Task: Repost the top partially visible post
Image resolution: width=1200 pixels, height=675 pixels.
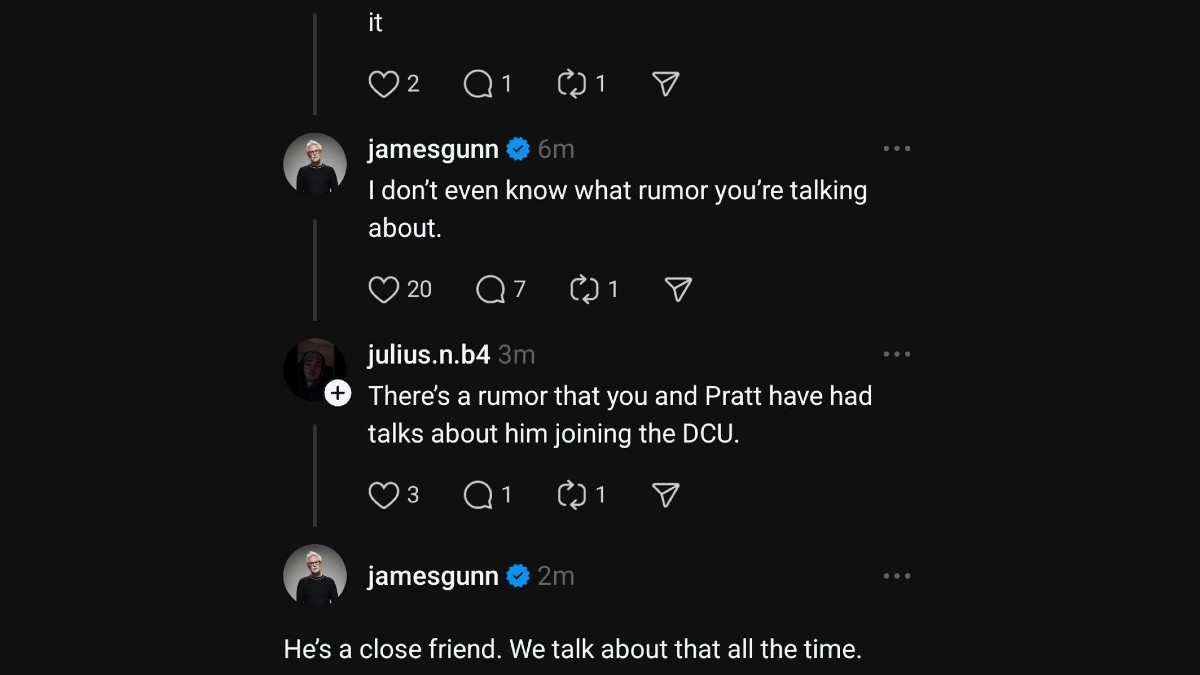Action: click(571, 85)
